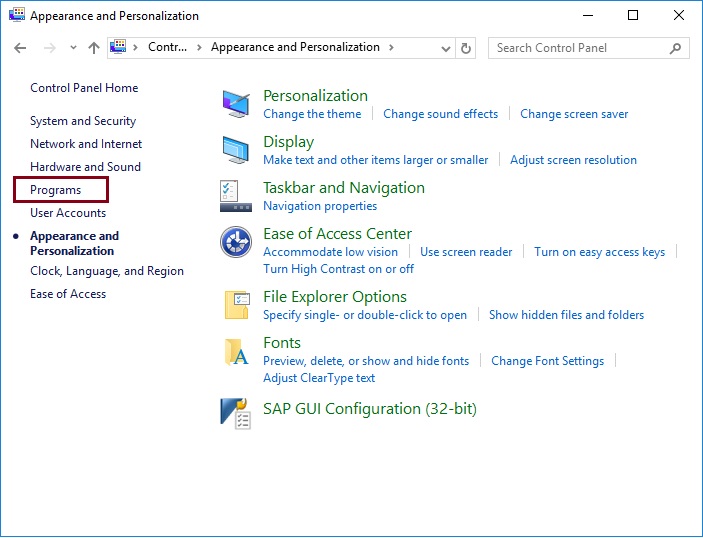
Task: Go up one level with the up arrow
Action: point(94,48)
